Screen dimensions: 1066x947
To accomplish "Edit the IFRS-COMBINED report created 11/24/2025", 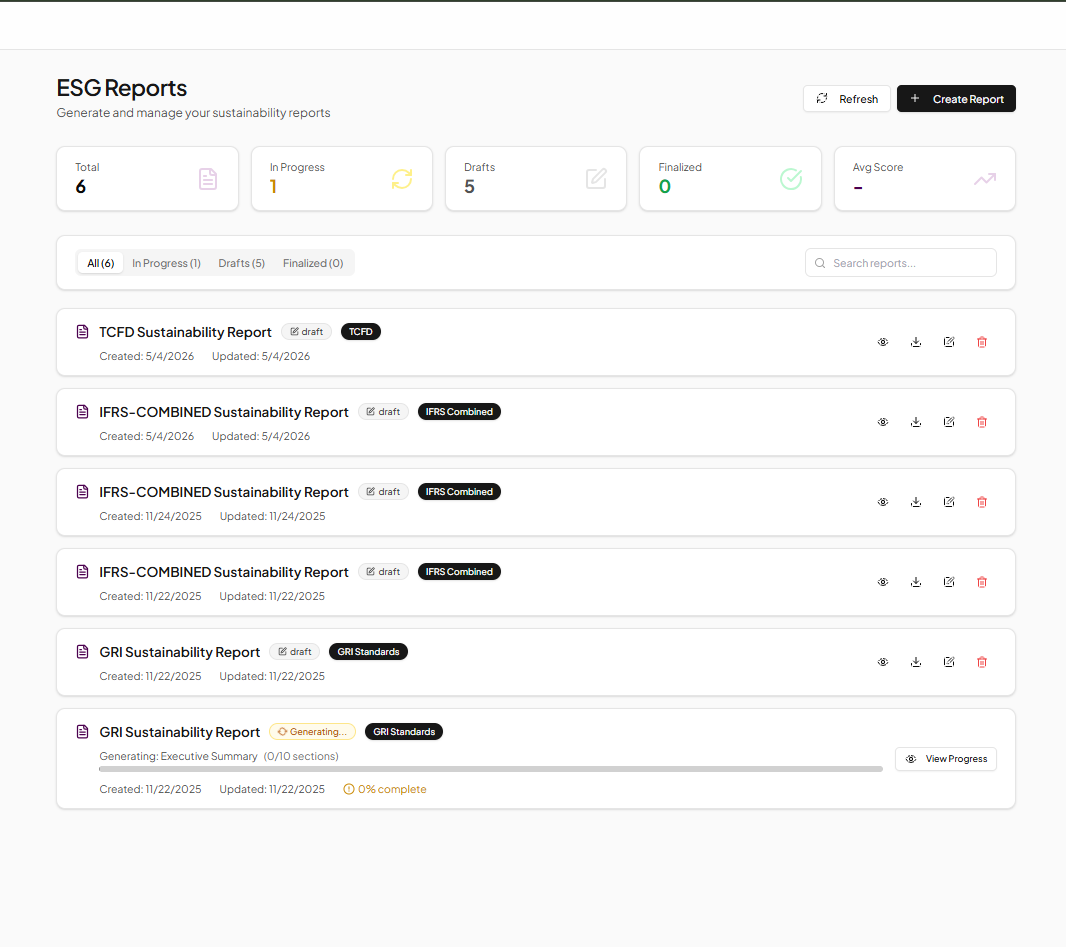I will point(949,502).
